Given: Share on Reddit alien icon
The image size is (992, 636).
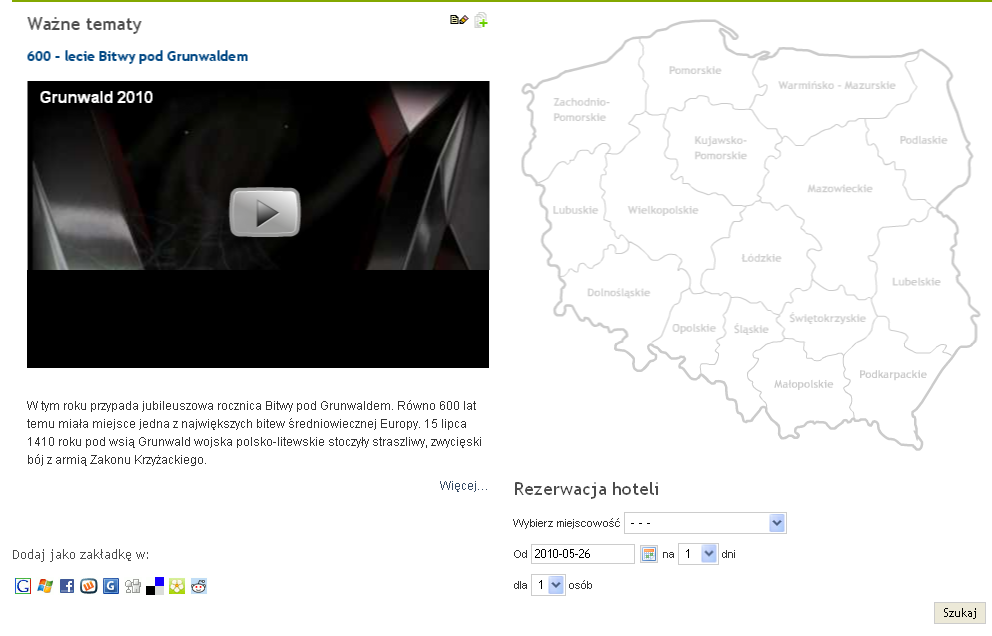Looking at the screenshot, I should tap(199, 586).
